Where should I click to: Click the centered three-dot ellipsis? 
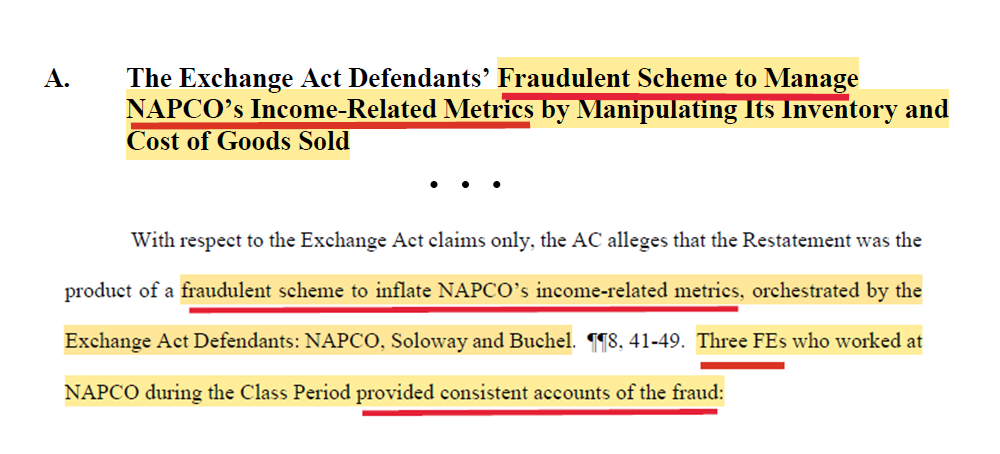tap(465, 185)
